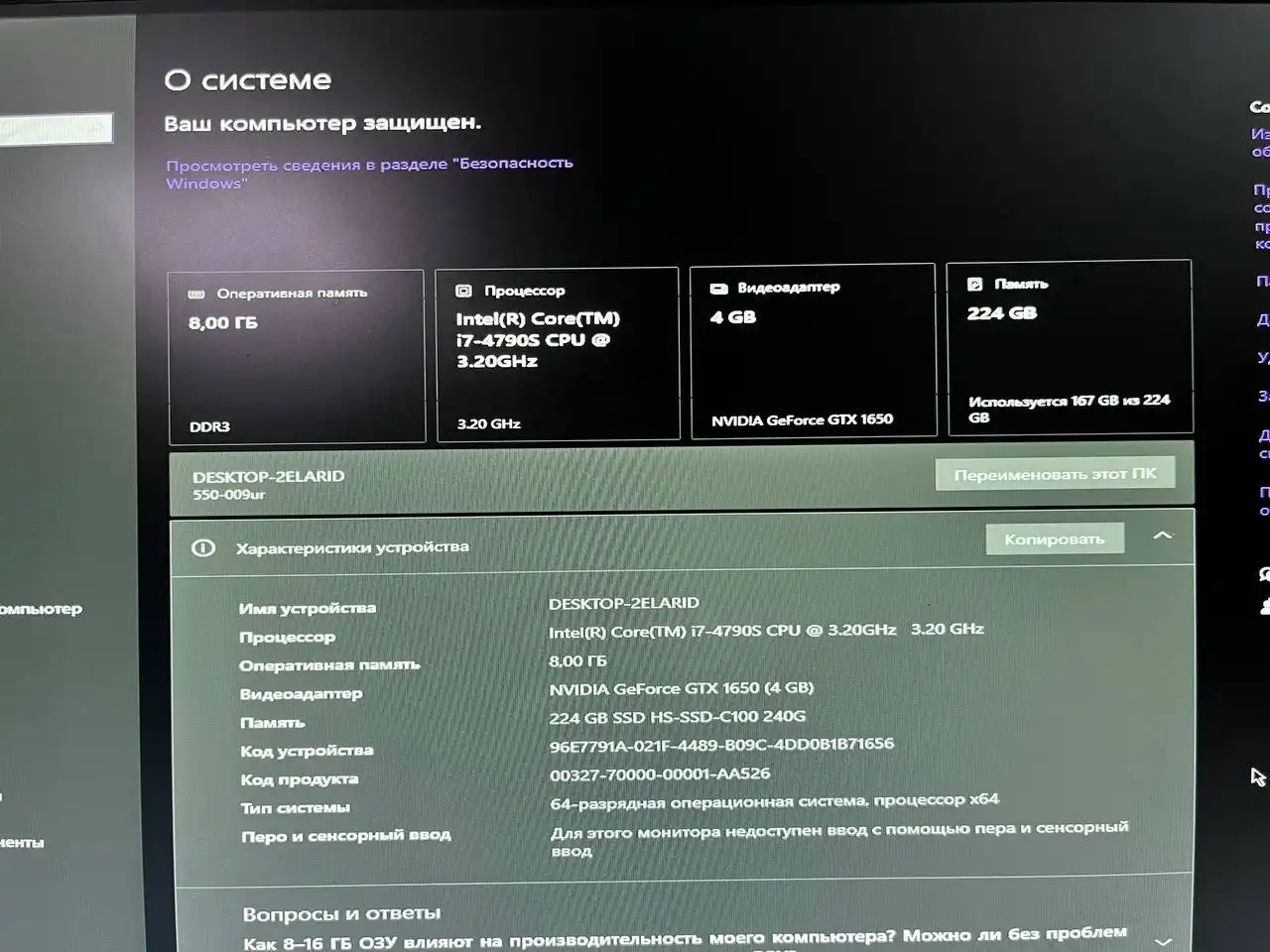This screenshot has width=1270, height=952.
Task: Click the RAM icon on Оперативная память card
Action: point(197,294)
